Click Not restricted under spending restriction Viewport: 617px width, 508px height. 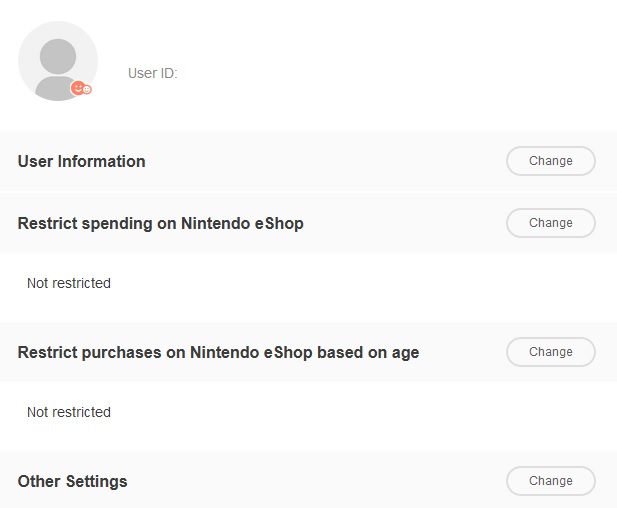[x=69, y=283]
